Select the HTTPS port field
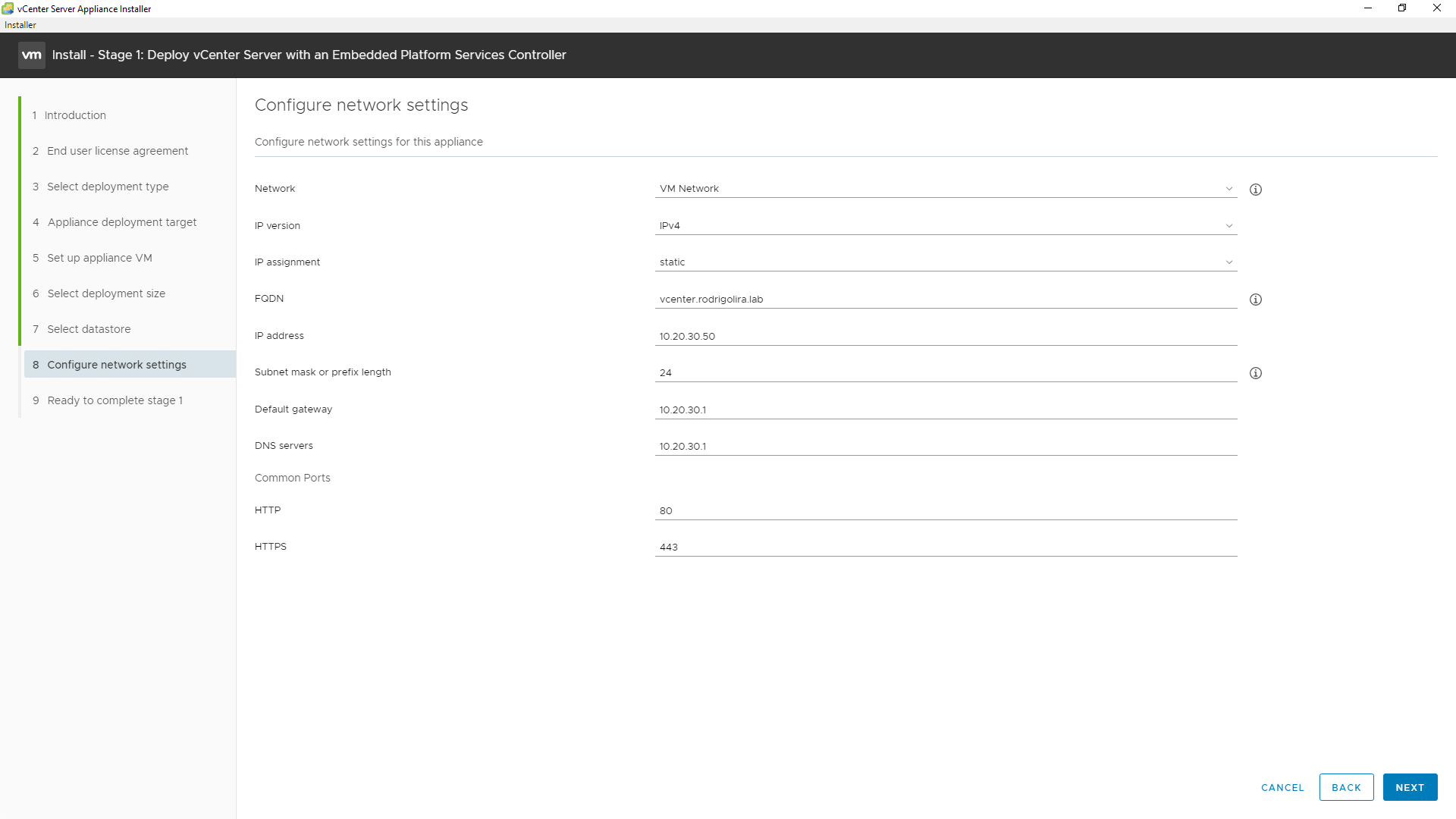1456x819 pixels. pos(945,547)
